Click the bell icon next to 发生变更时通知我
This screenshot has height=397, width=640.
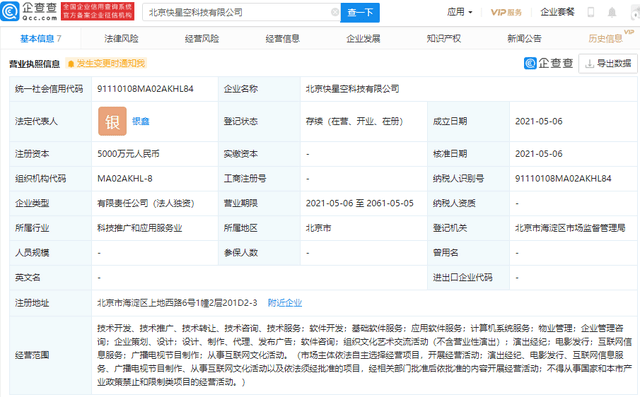[x=71, y=64]
